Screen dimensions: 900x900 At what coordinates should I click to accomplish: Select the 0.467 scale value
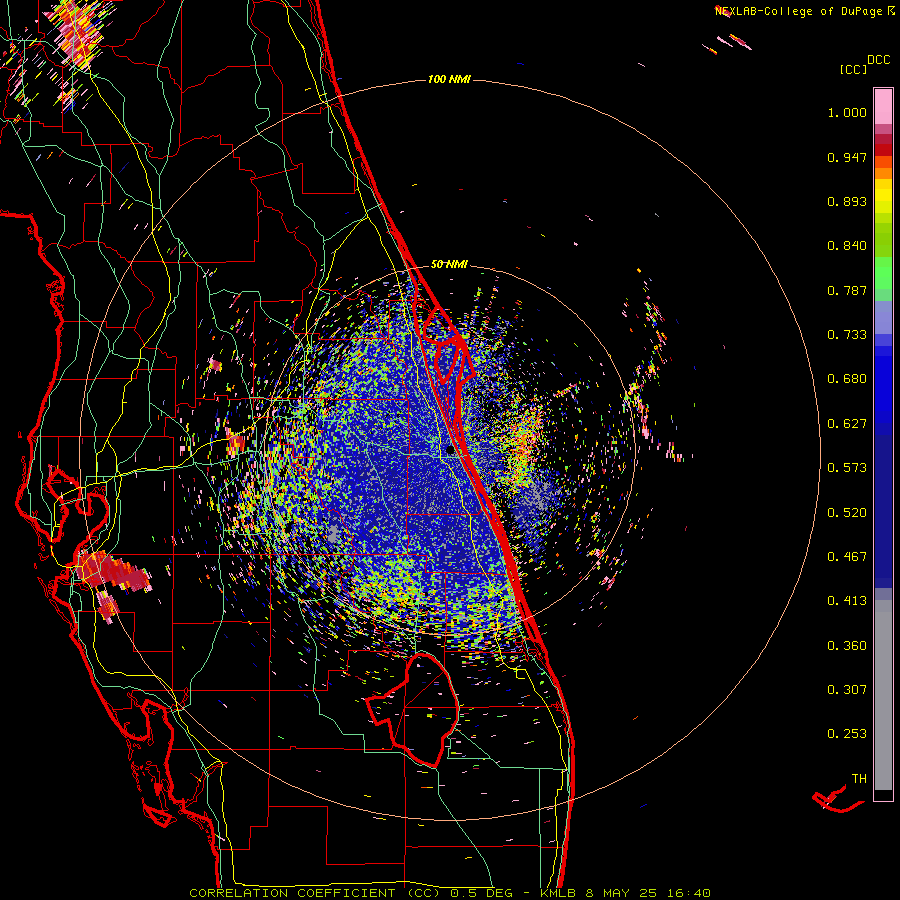[847, 557]
